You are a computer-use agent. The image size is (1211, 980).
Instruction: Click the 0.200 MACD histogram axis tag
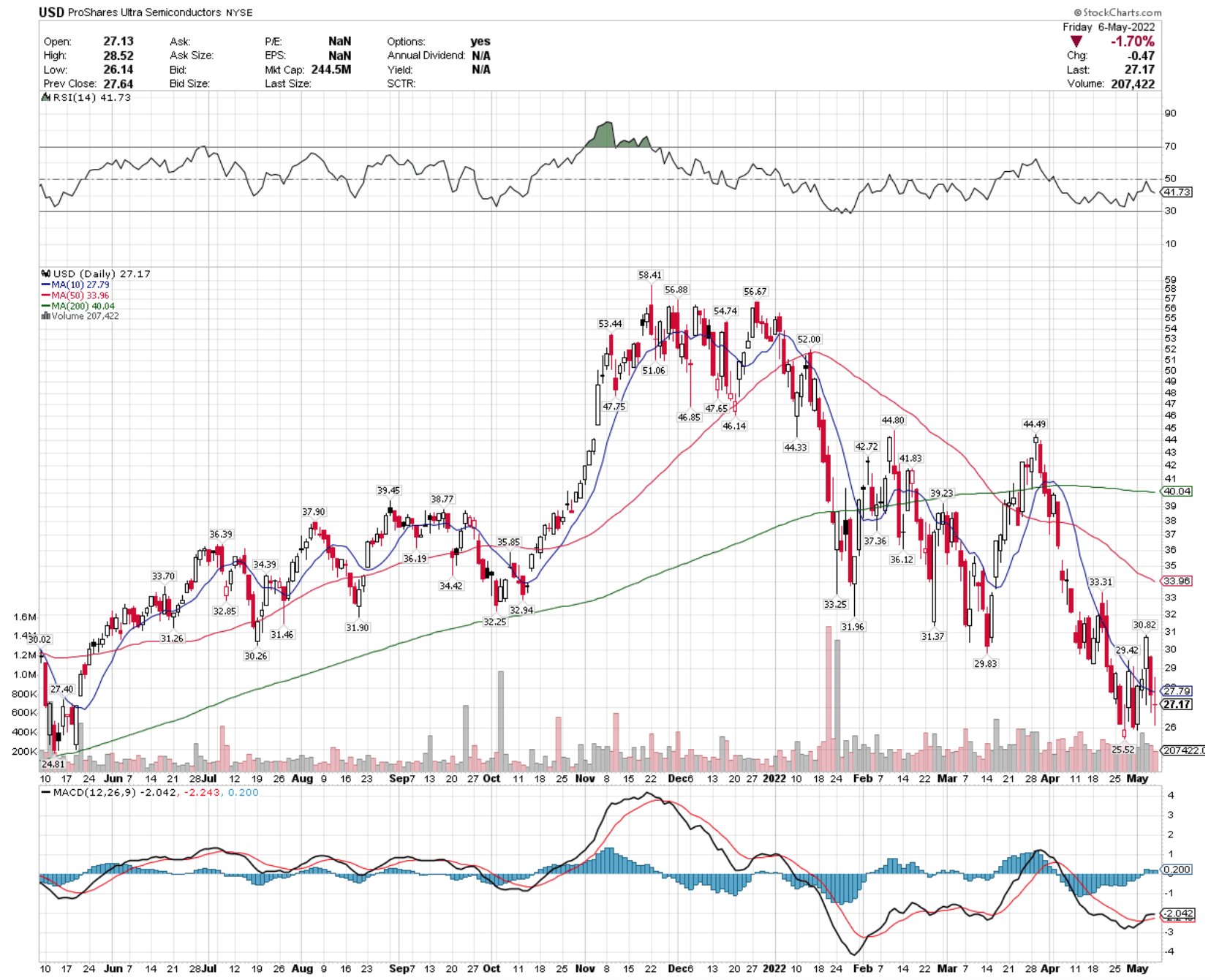tap(1177, 869)
